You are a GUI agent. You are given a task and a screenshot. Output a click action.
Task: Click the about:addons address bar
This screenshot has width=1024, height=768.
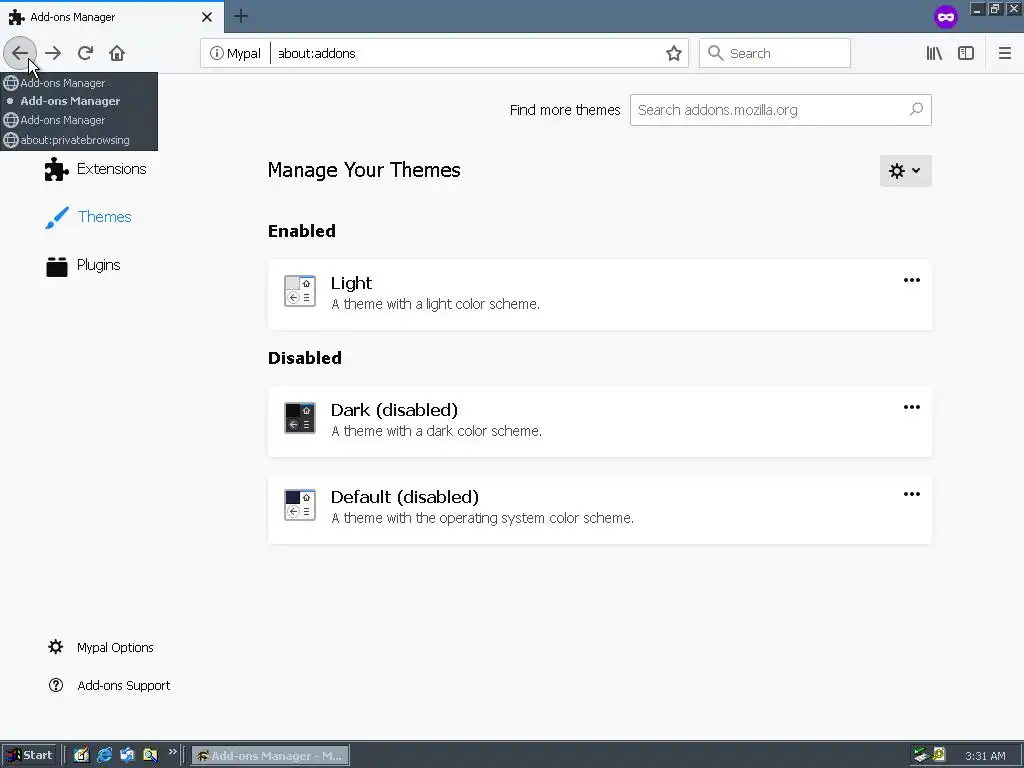pyautogui.click(x=467, y=53)
